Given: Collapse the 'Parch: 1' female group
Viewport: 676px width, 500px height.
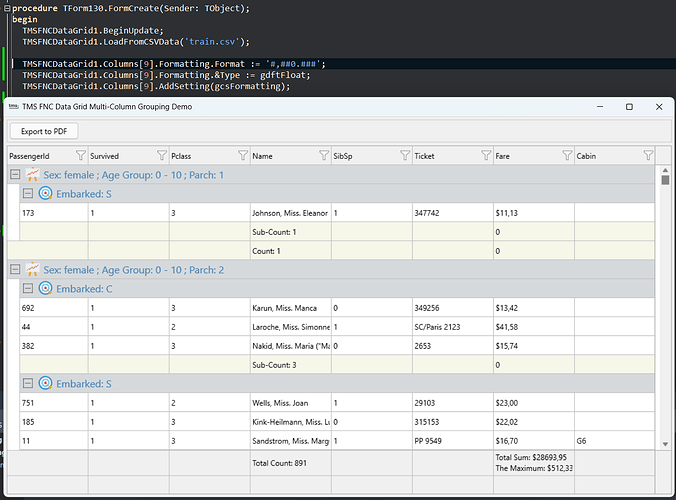Looking at the screenshot, I should coord(15,175).
